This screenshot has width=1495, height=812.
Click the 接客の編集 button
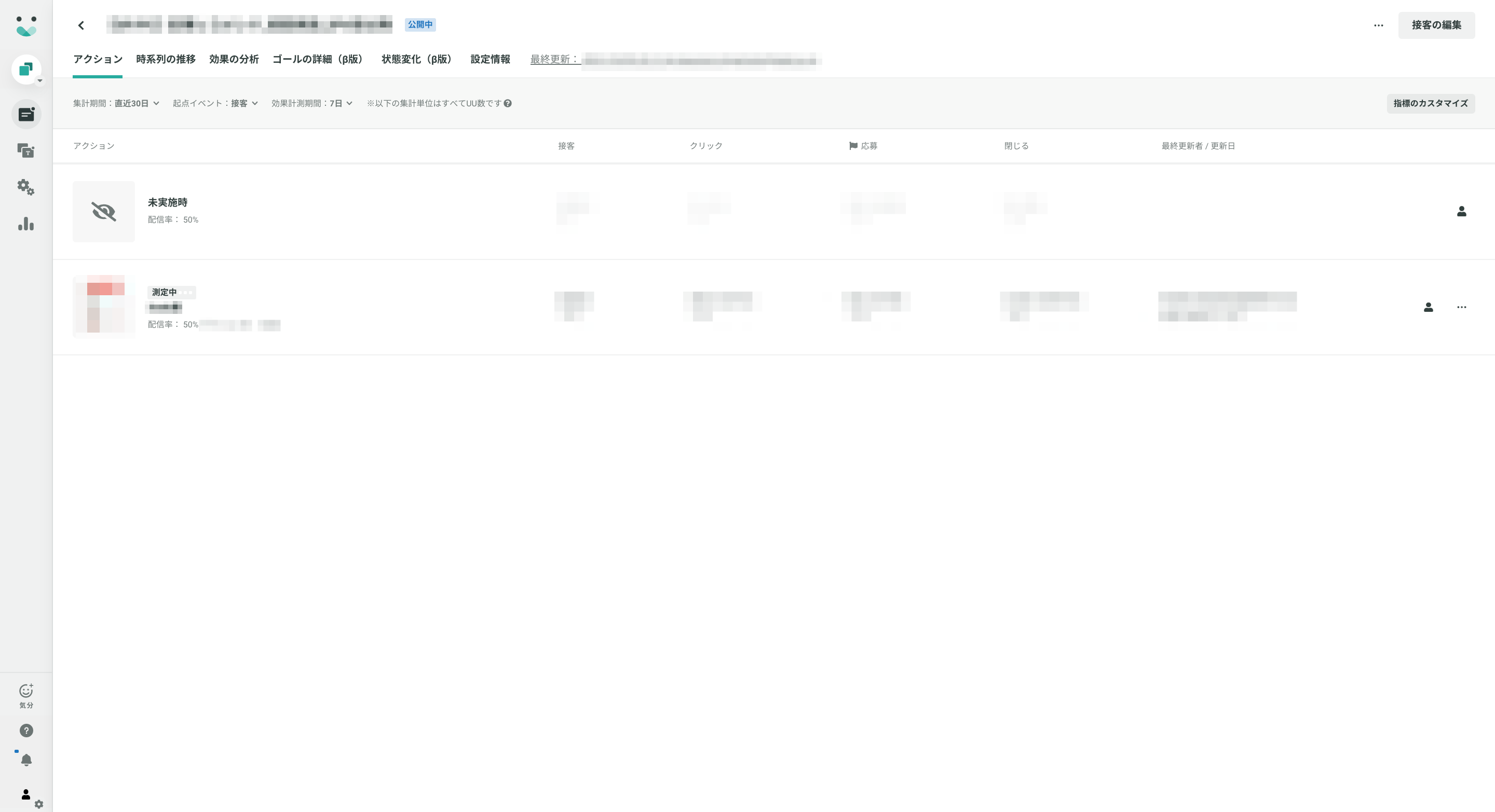tap(1436, 25)
